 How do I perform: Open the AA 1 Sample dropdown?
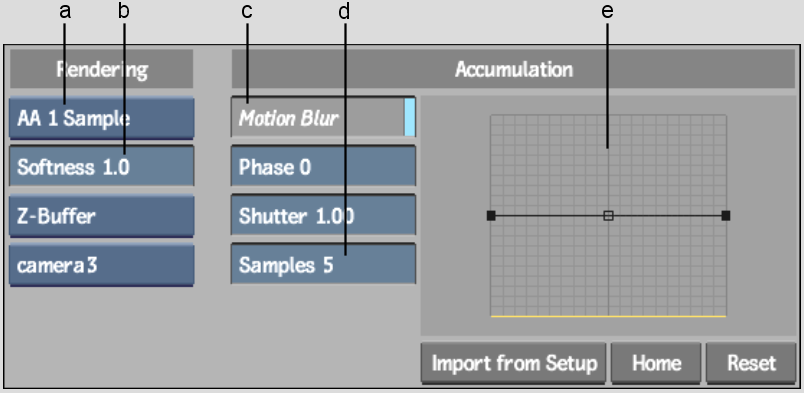pos(102,119)
